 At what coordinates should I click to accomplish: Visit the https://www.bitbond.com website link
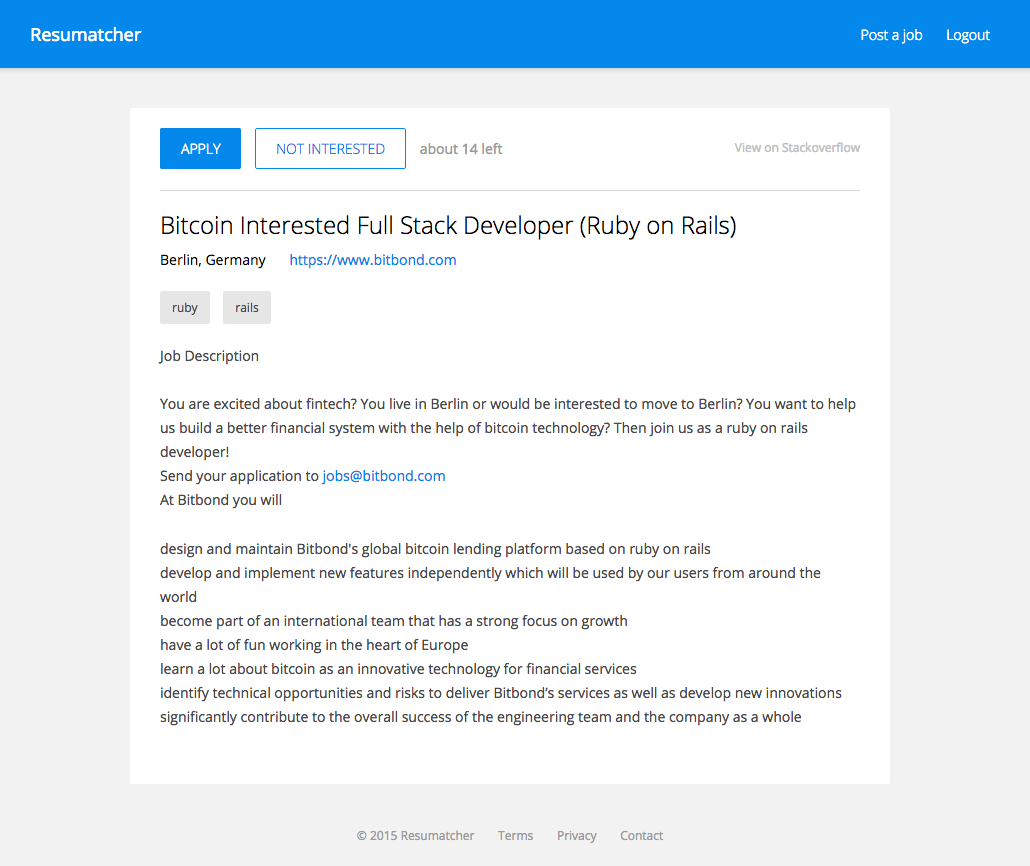(x=372, y=260)
